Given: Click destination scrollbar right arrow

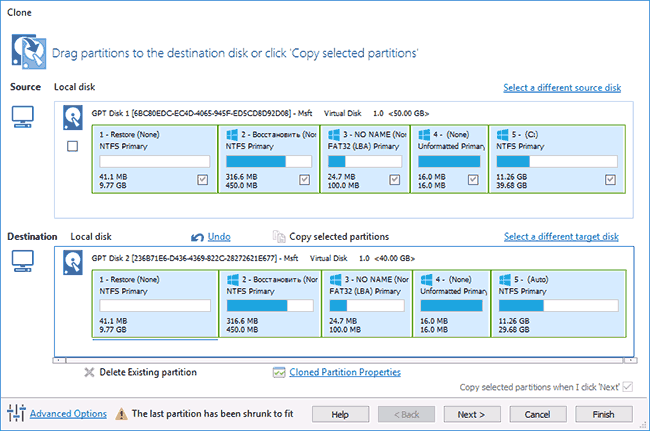Looking at the screenshot, I should pos(631,360).
